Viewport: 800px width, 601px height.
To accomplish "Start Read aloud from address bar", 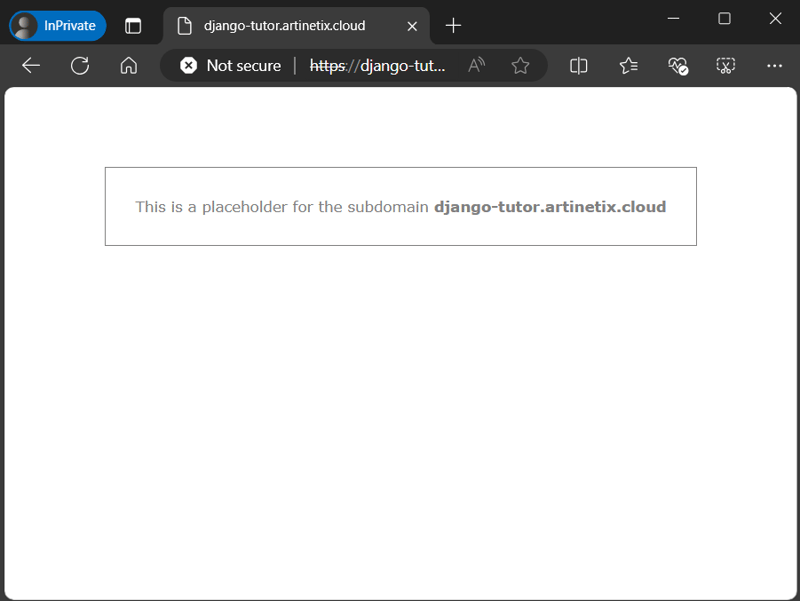I will click(477, 65).
